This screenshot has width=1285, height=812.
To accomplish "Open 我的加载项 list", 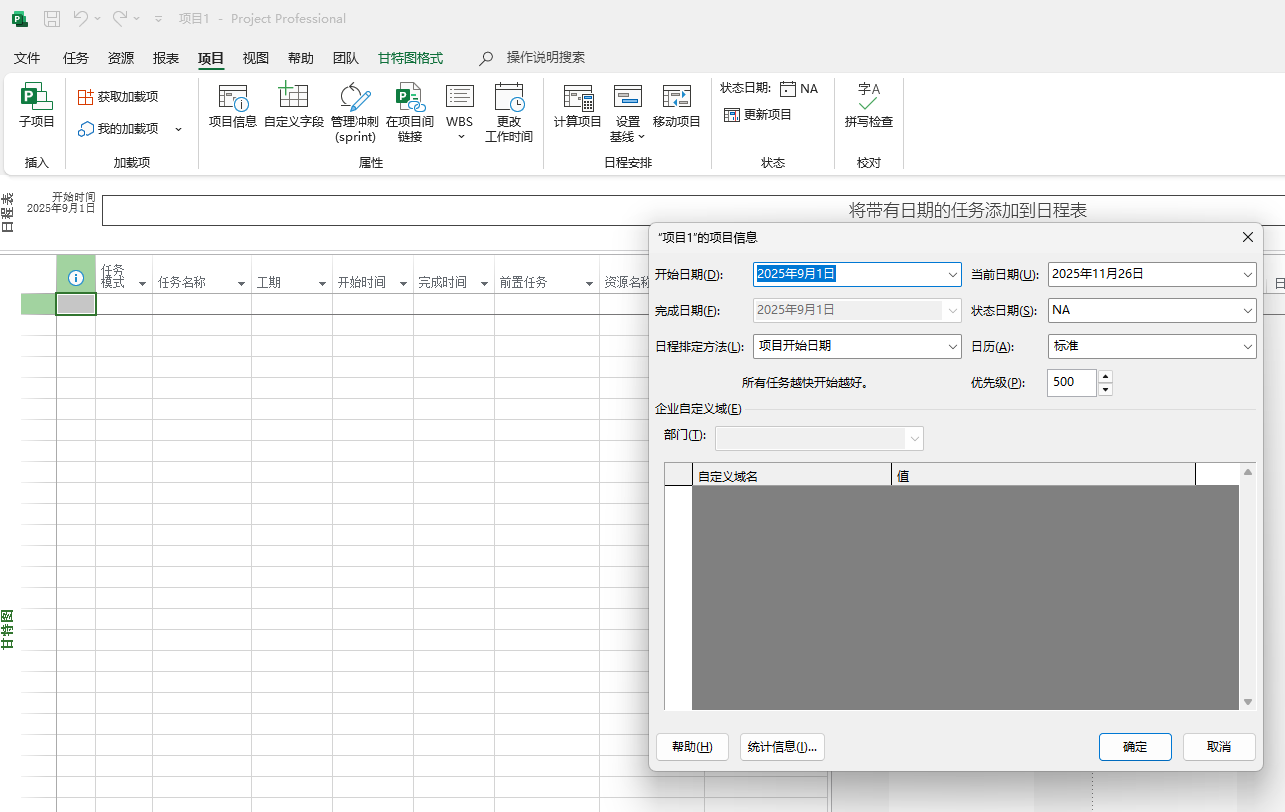I will click(130, 129).
